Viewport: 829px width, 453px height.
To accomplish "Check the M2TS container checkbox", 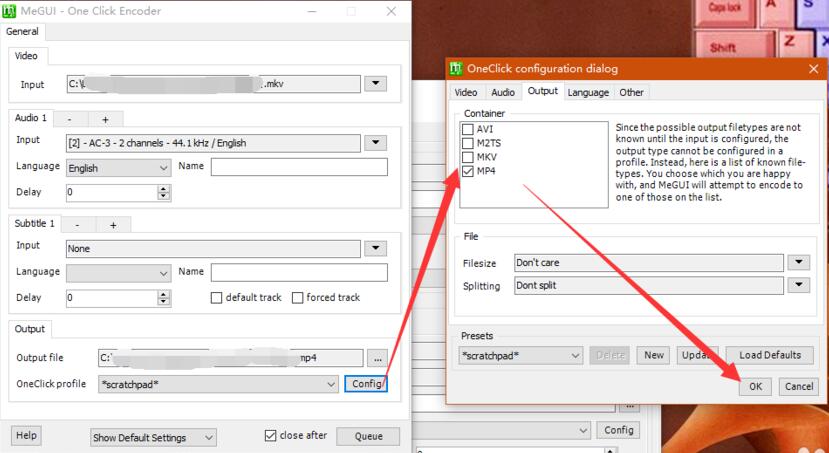I will tap(467, 143).
